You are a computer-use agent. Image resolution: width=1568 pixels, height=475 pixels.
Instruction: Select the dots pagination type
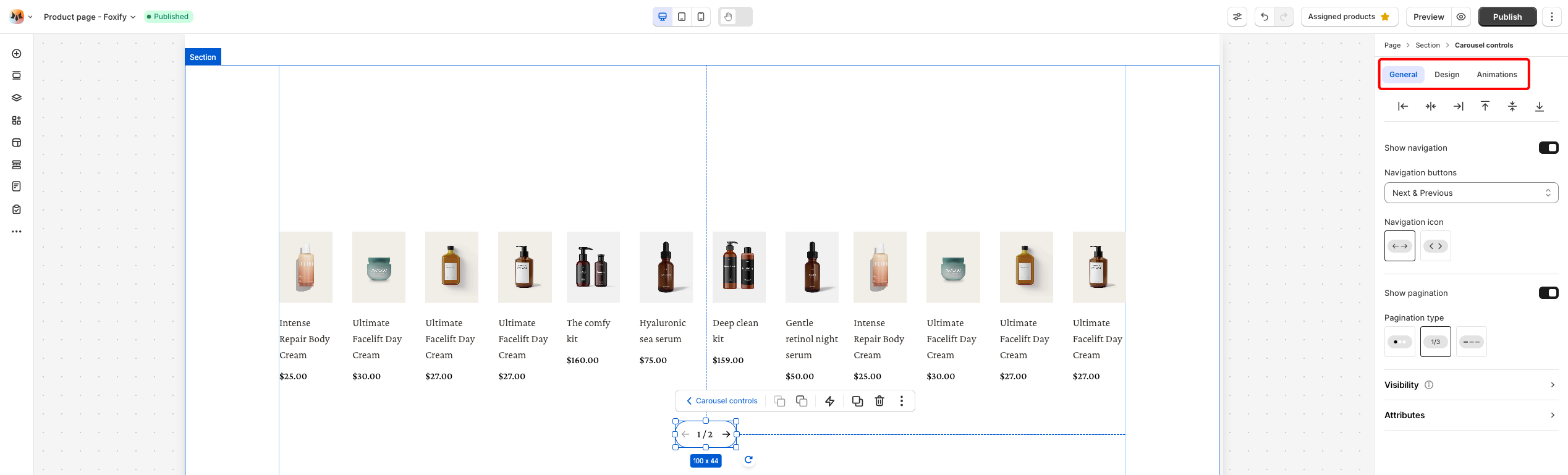tap(1399, 342)
